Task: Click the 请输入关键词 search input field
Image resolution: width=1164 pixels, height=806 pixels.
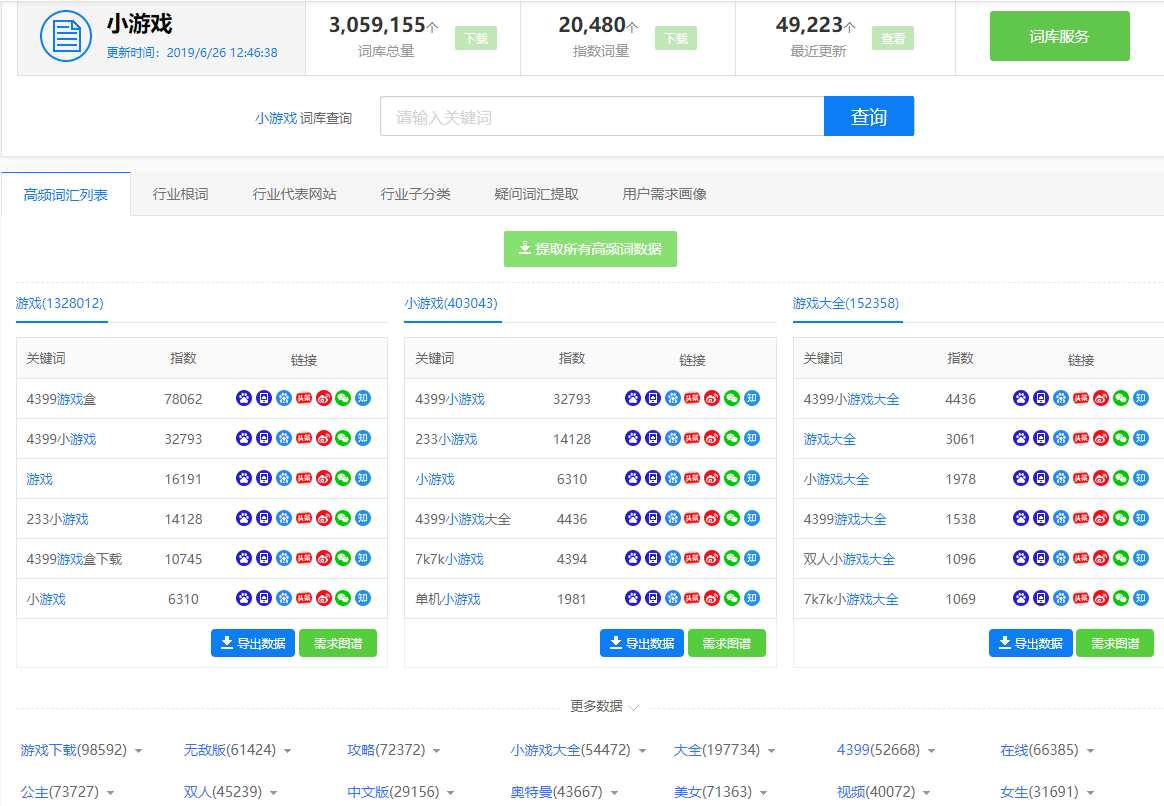Action: tap(602, 117)
